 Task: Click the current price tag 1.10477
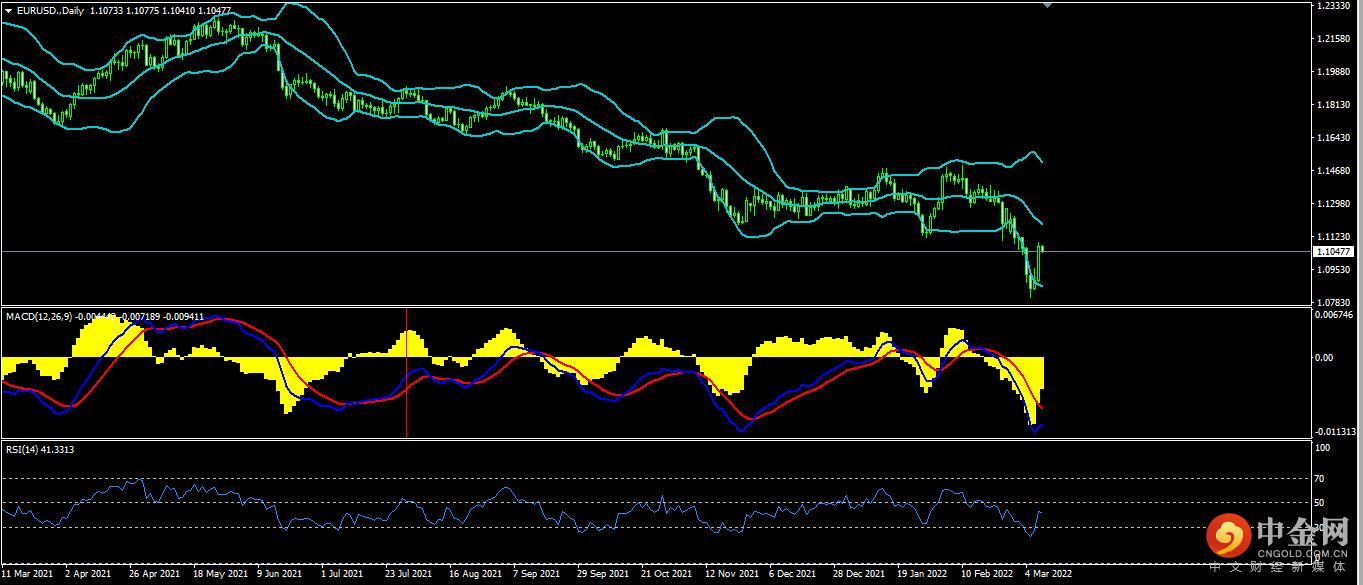pyautogui.click(x=1335, y=252)
